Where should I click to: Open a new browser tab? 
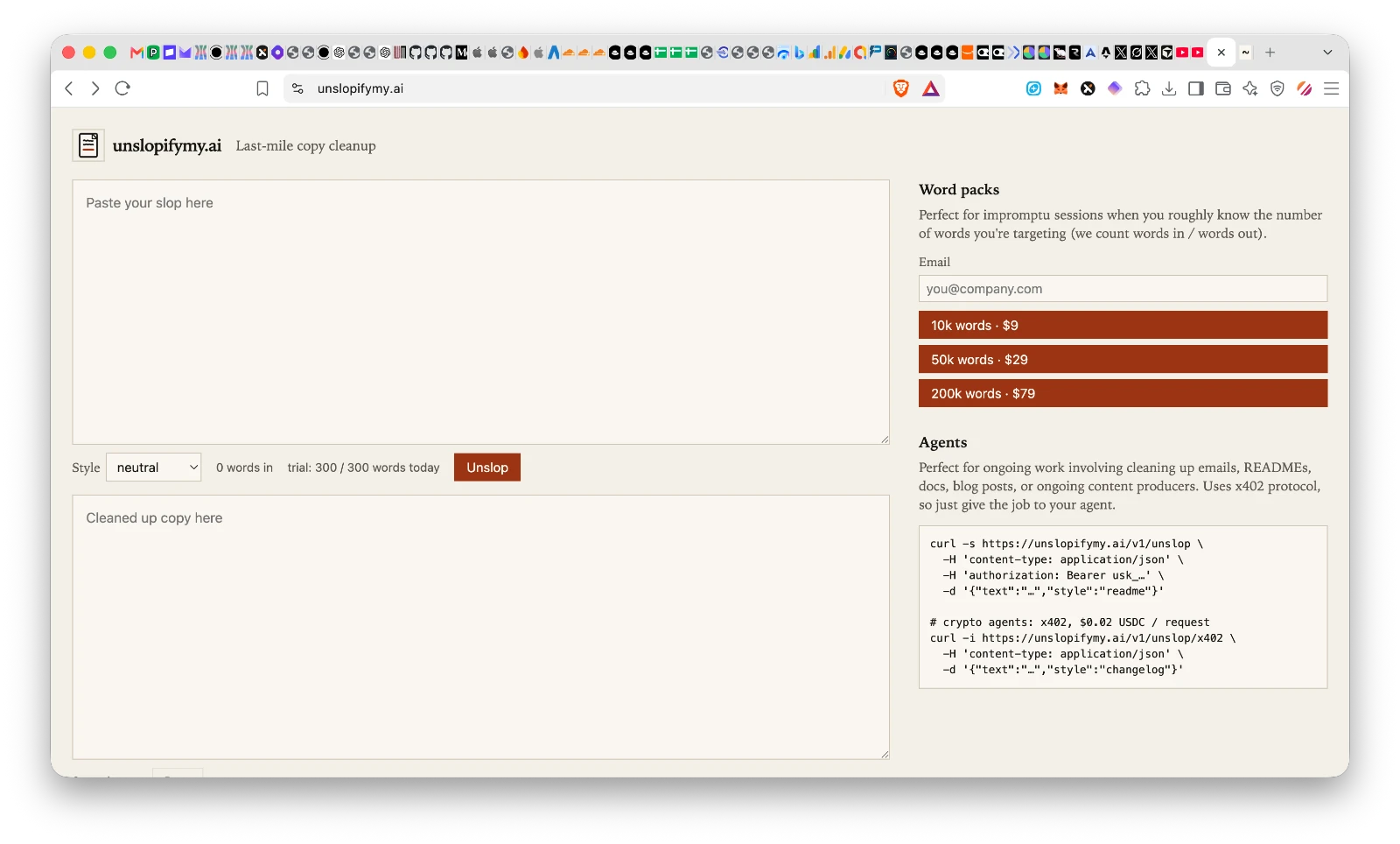(1270, 53)
